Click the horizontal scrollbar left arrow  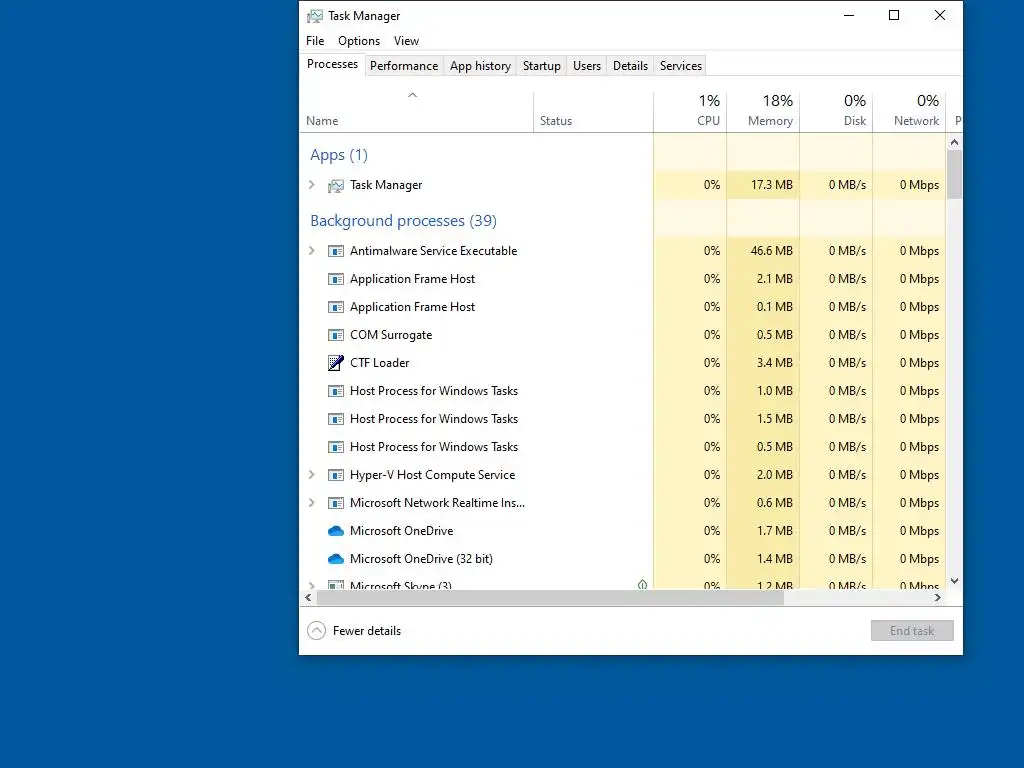pos(308,598)
